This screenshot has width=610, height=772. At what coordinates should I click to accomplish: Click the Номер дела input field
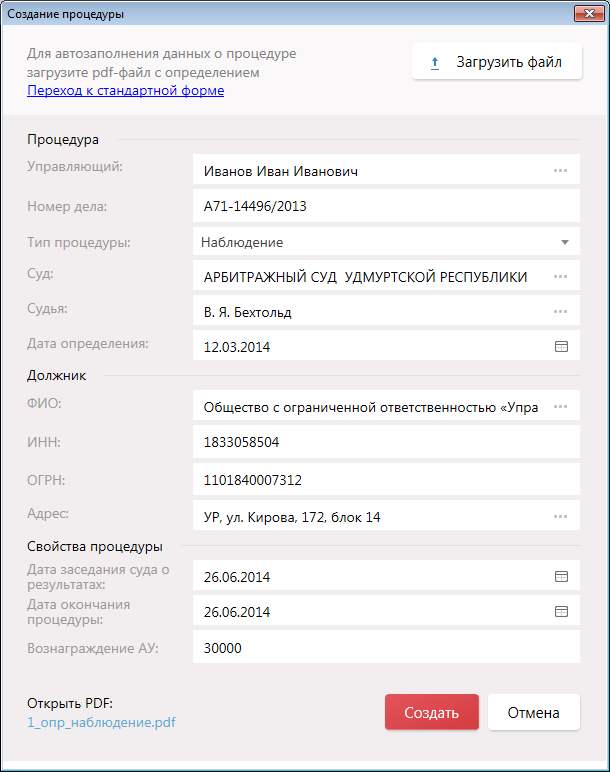(385, 207)
